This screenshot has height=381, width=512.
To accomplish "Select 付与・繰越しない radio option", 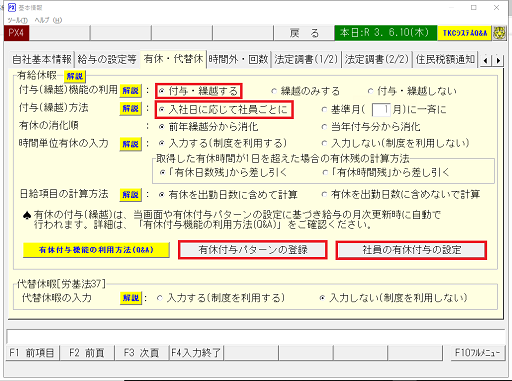I will pyautogui.click(x=412, y=91).
